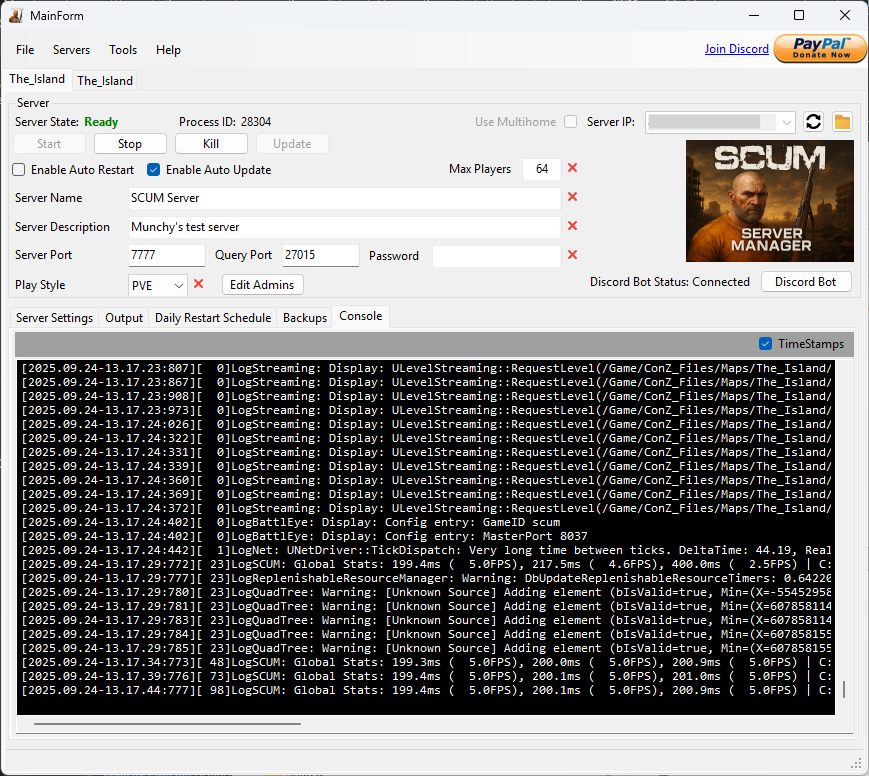Click console line timestamped 13.17.23:807
The image size is (869, 776).
pos(426,368)
